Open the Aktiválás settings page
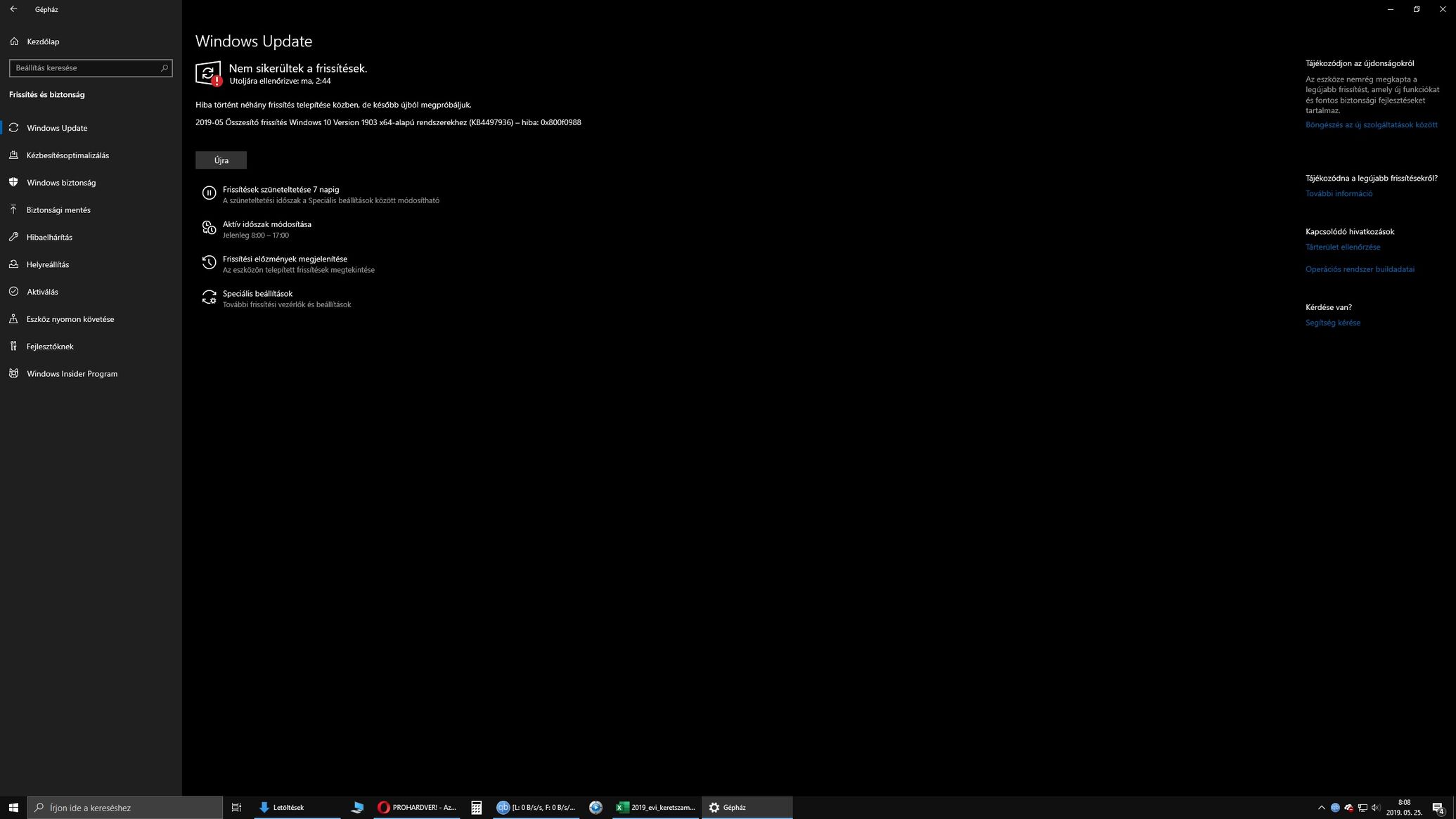Image resolution: width=1456 pixels, height=819 pixels. click(x=42, y=292)
